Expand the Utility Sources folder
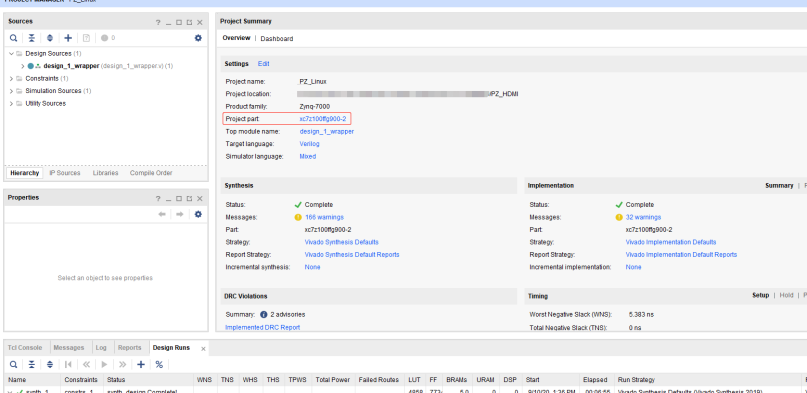This screenshot has width=807, height=393. tap(11, 103)
